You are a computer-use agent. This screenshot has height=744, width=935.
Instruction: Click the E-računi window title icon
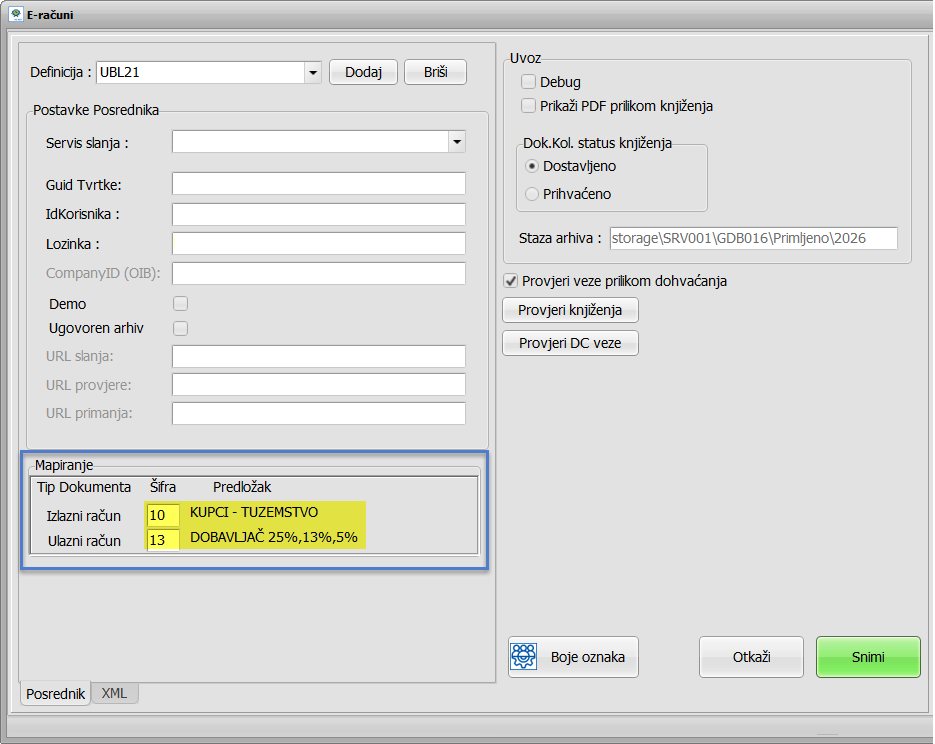(16, 15)
